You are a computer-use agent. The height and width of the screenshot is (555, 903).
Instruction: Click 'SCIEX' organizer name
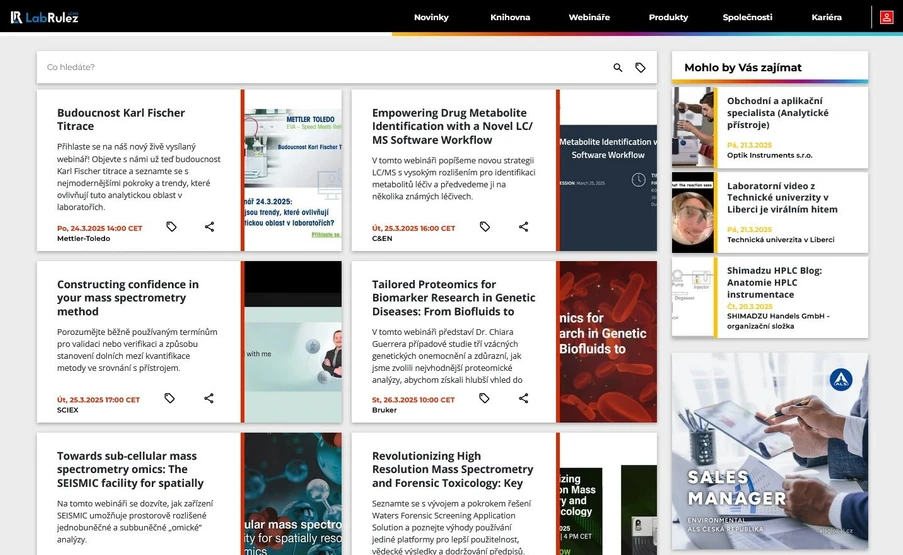[67, 410]
